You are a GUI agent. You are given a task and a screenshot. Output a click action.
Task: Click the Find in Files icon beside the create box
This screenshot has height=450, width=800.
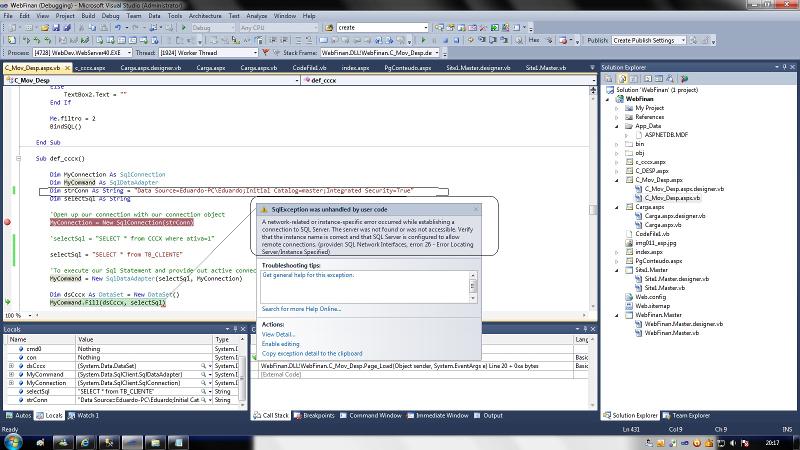click(x=329, y=28)
